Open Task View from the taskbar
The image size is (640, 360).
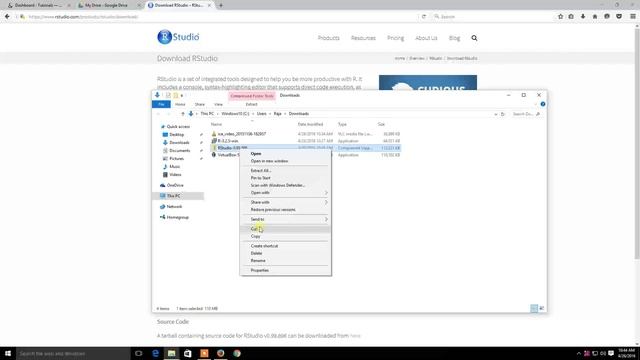(138, 353)
